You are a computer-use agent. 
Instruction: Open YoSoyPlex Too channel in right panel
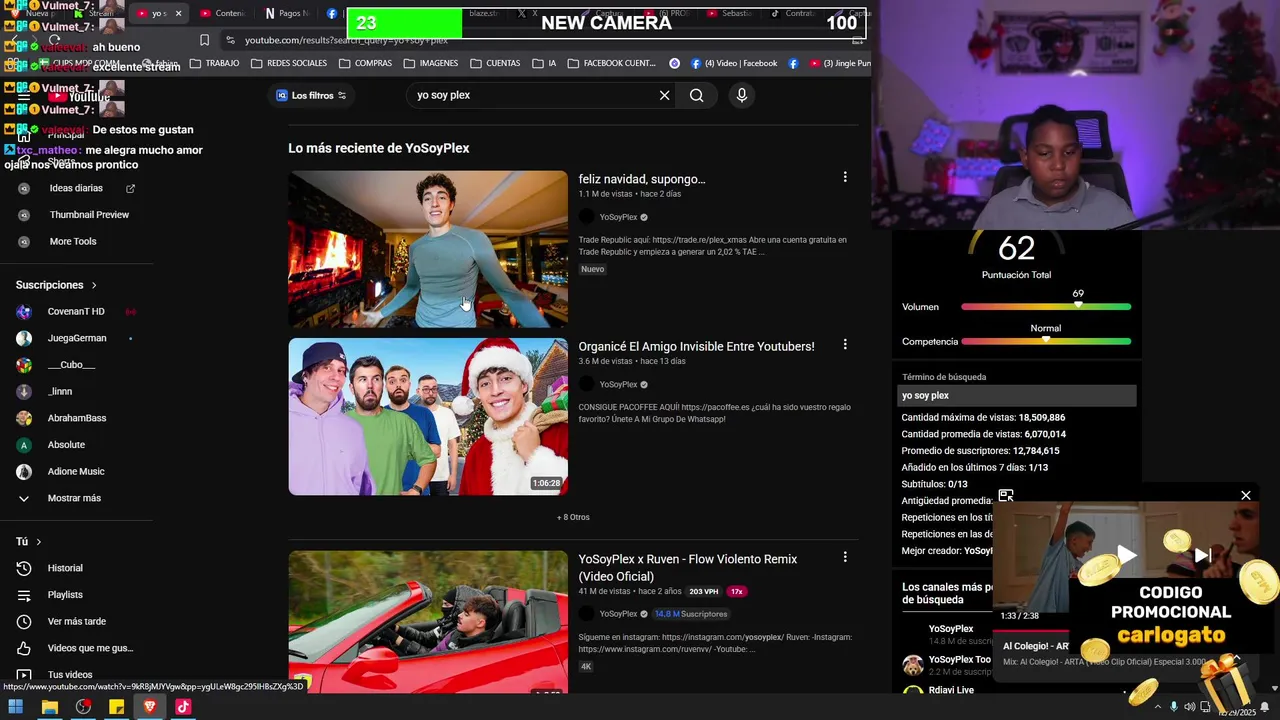coord(959,660)
